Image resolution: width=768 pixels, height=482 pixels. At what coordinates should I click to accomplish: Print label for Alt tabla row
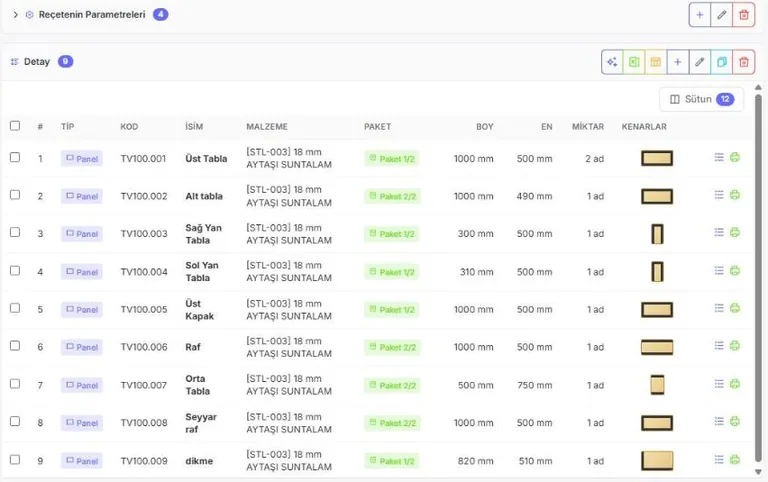[735, 195]
